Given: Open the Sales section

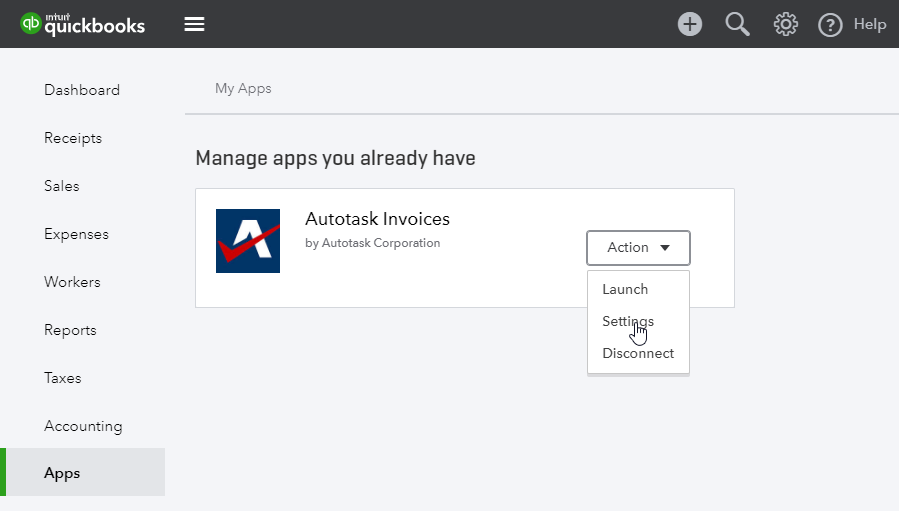Looking at the screenshot, I should pos(61,186).
